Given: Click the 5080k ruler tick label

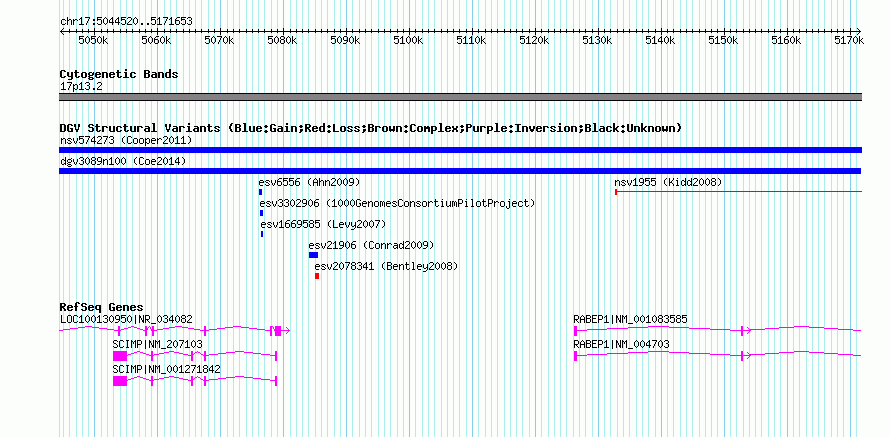Looking at the screenshot, I should [x=282, y=41].
